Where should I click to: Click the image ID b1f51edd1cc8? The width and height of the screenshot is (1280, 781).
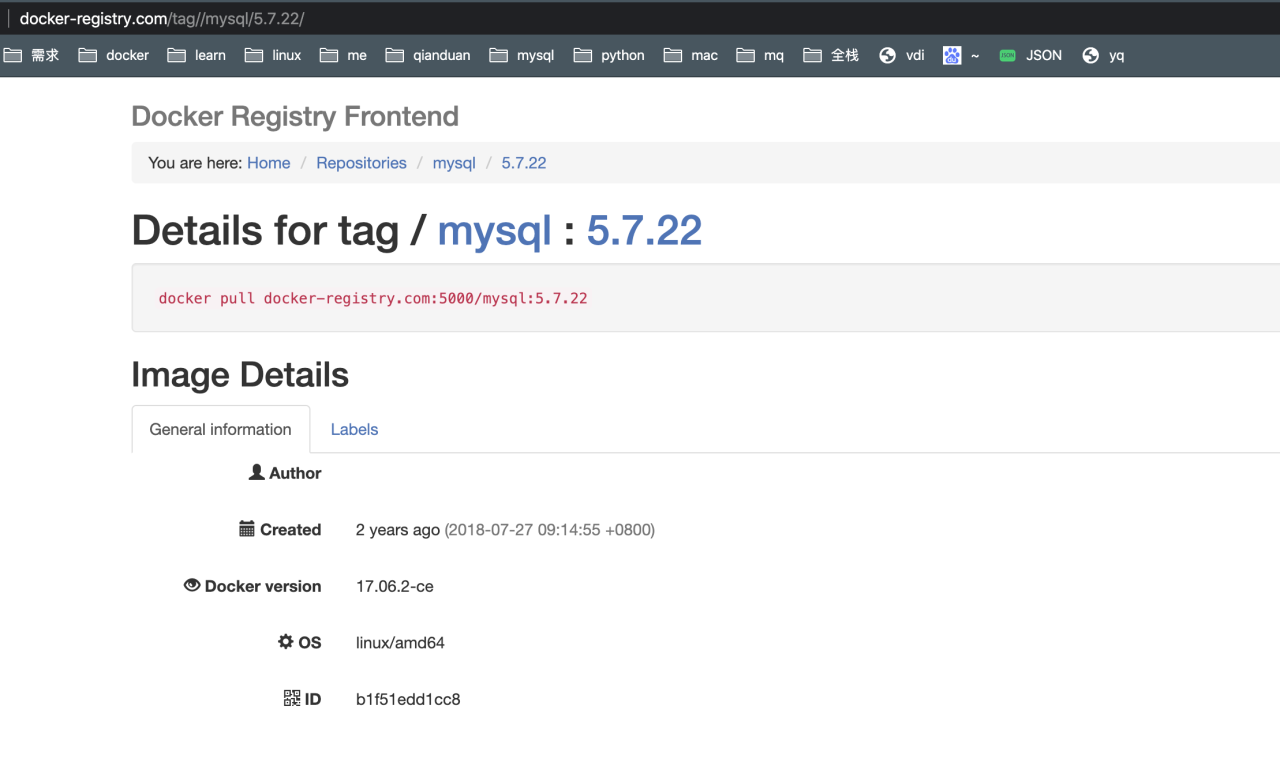tap(408, 699)
